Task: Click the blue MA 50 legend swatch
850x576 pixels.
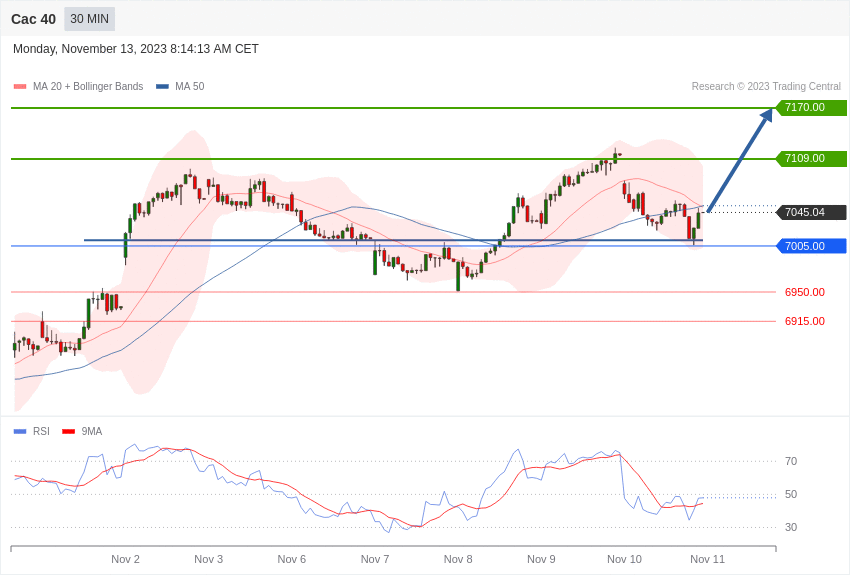Action: point(162,87)
